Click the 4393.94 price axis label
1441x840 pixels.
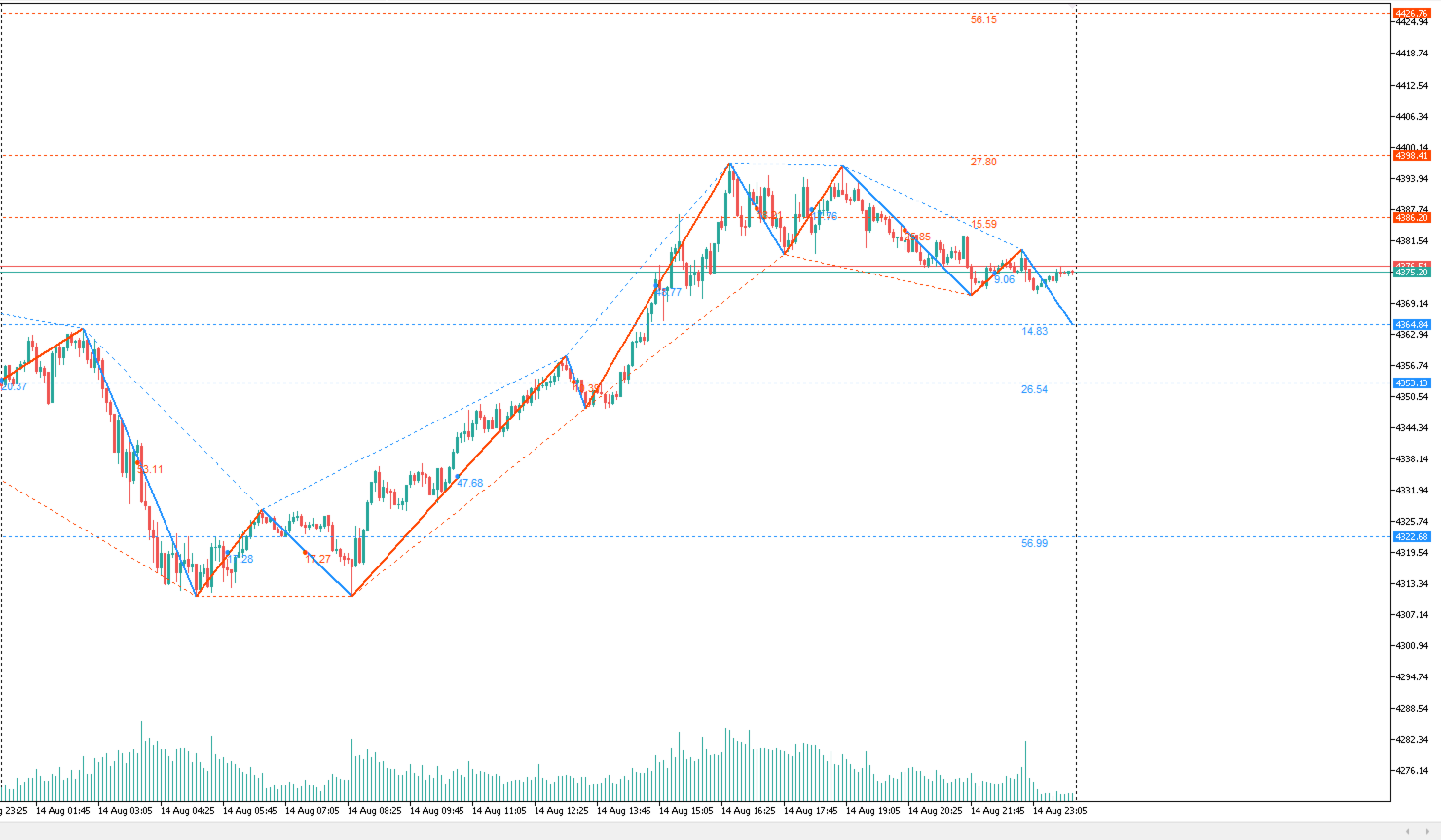point(1412,179)
